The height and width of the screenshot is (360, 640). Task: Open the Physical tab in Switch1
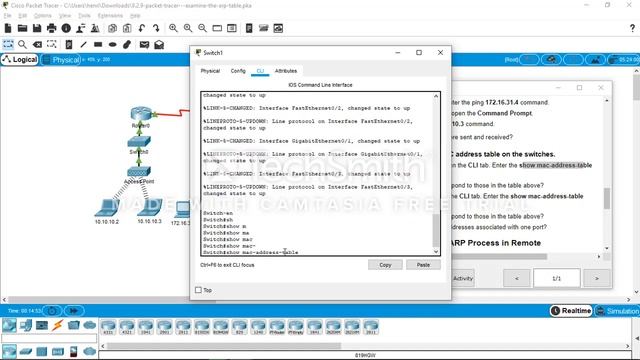click(210, 71)
